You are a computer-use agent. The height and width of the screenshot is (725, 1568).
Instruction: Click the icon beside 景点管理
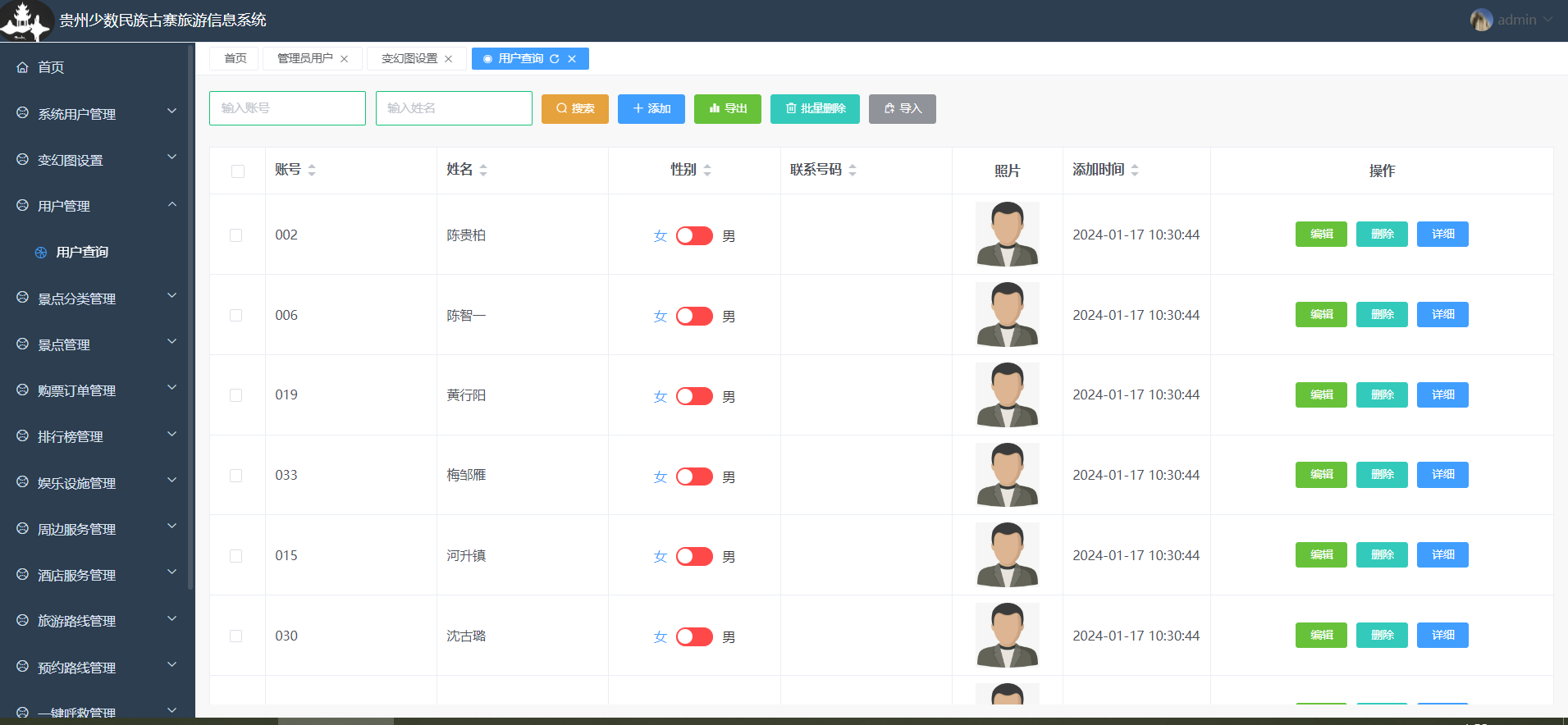(x=22, y=344)
